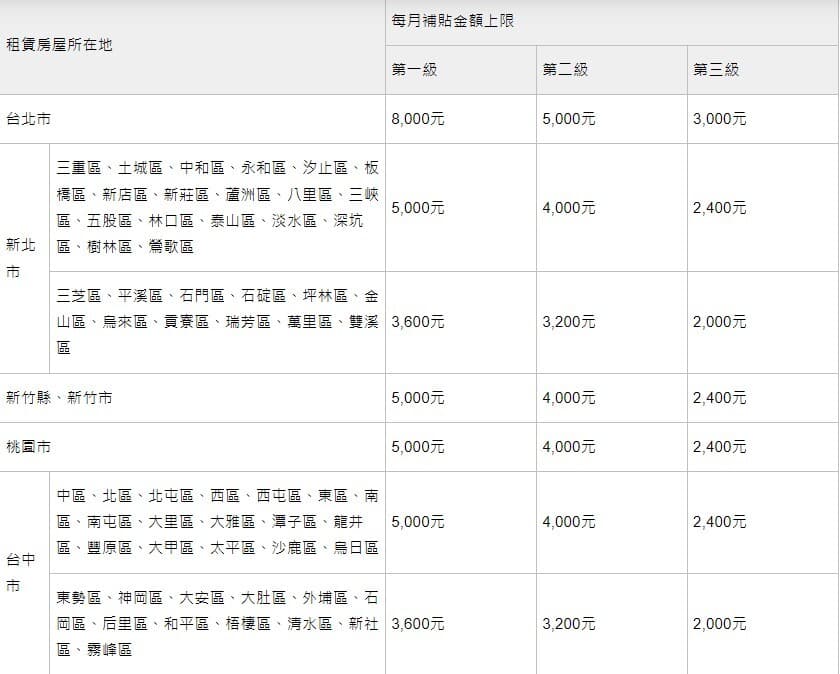Image resolution: width=840 pixels, height=674 pixels.
Task: Click the district list starting with 中區、北區
Action: point(218,522)
